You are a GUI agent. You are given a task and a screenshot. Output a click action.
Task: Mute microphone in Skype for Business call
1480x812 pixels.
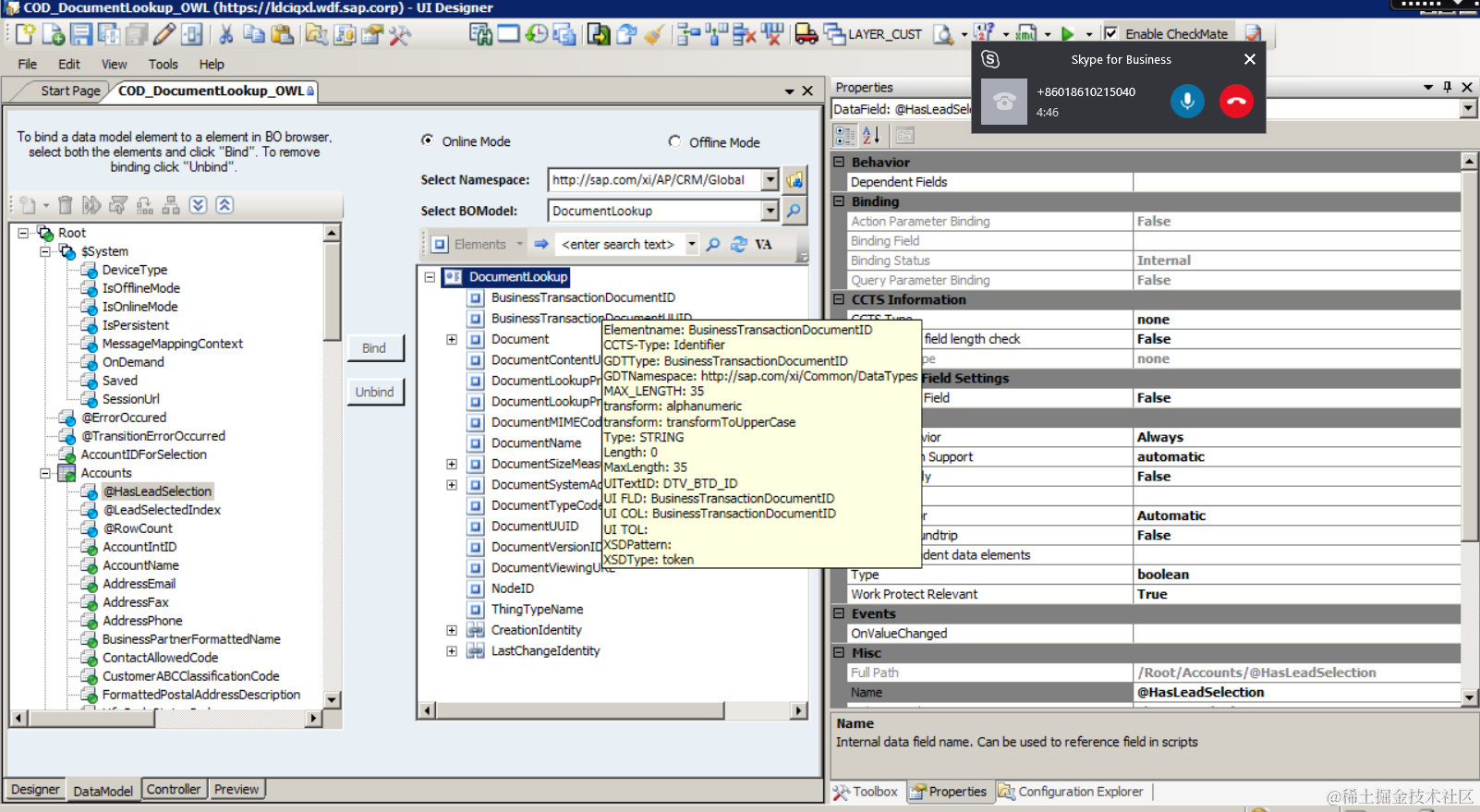[x=1187, y=101]
